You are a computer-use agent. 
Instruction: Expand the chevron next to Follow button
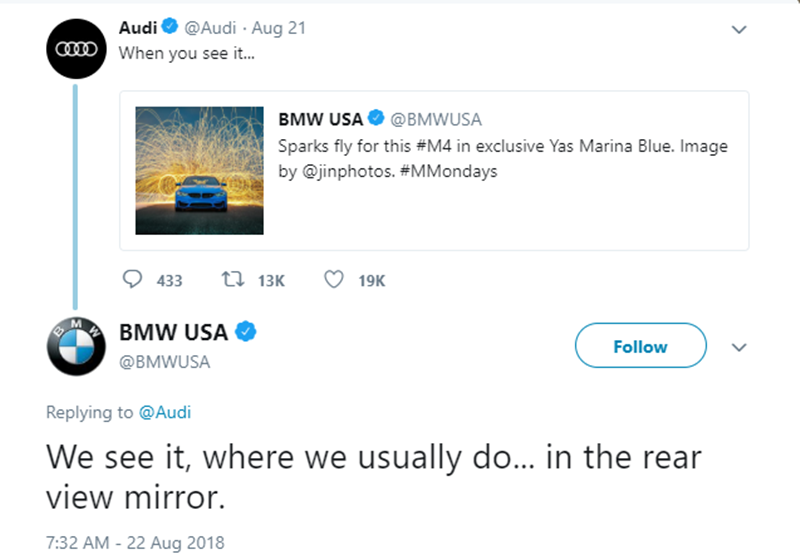[x=740, y=347]
